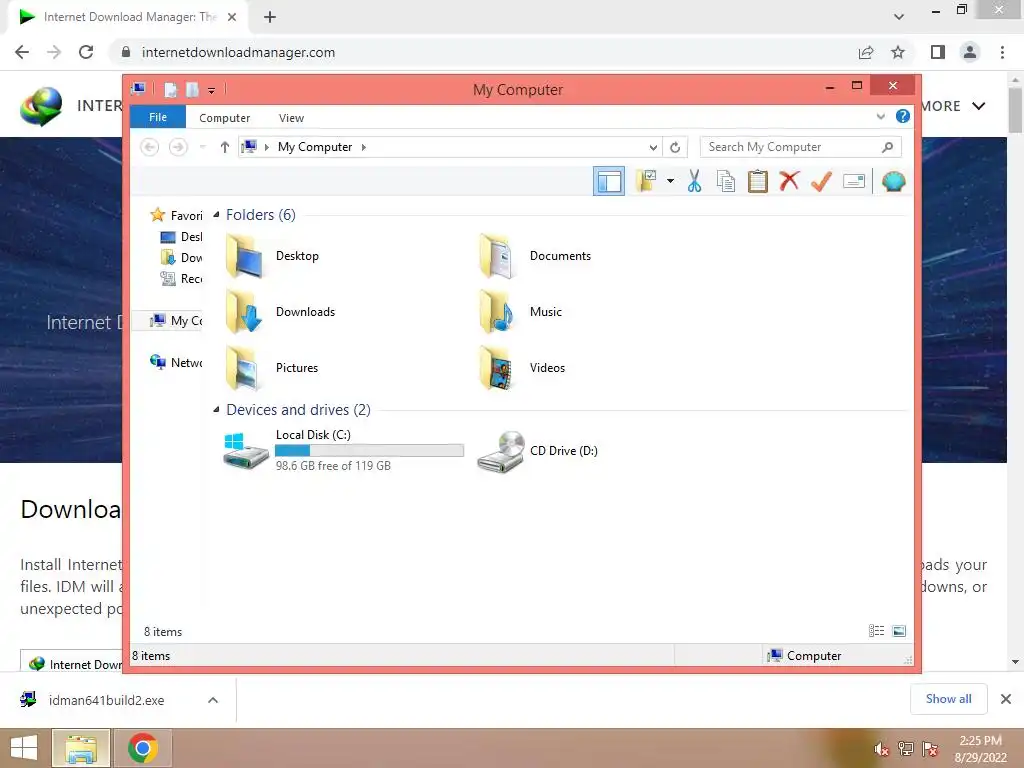Select Recent places in the navigation pane
Screen dimensions: 1024x768
[x=182, y=278]
